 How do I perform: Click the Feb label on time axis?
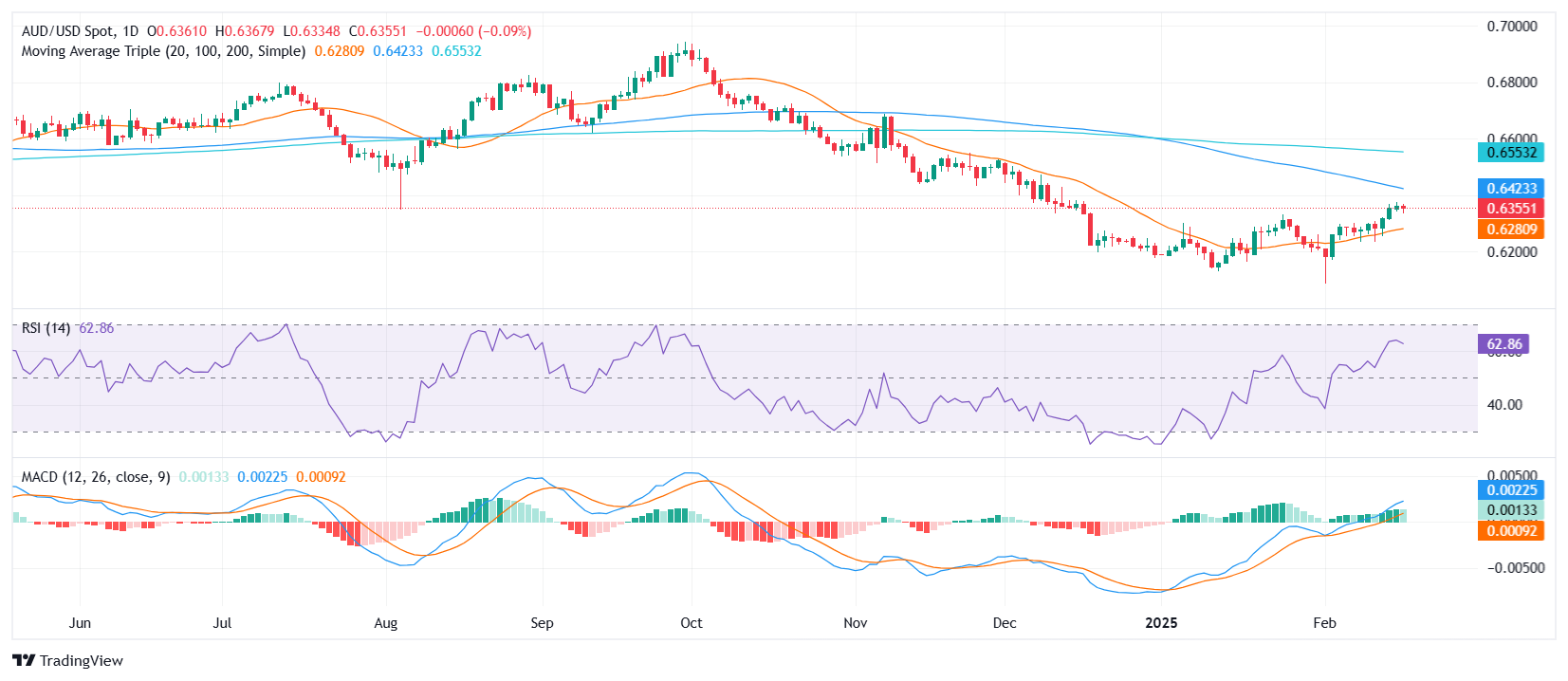click(x=1324, y=623)
